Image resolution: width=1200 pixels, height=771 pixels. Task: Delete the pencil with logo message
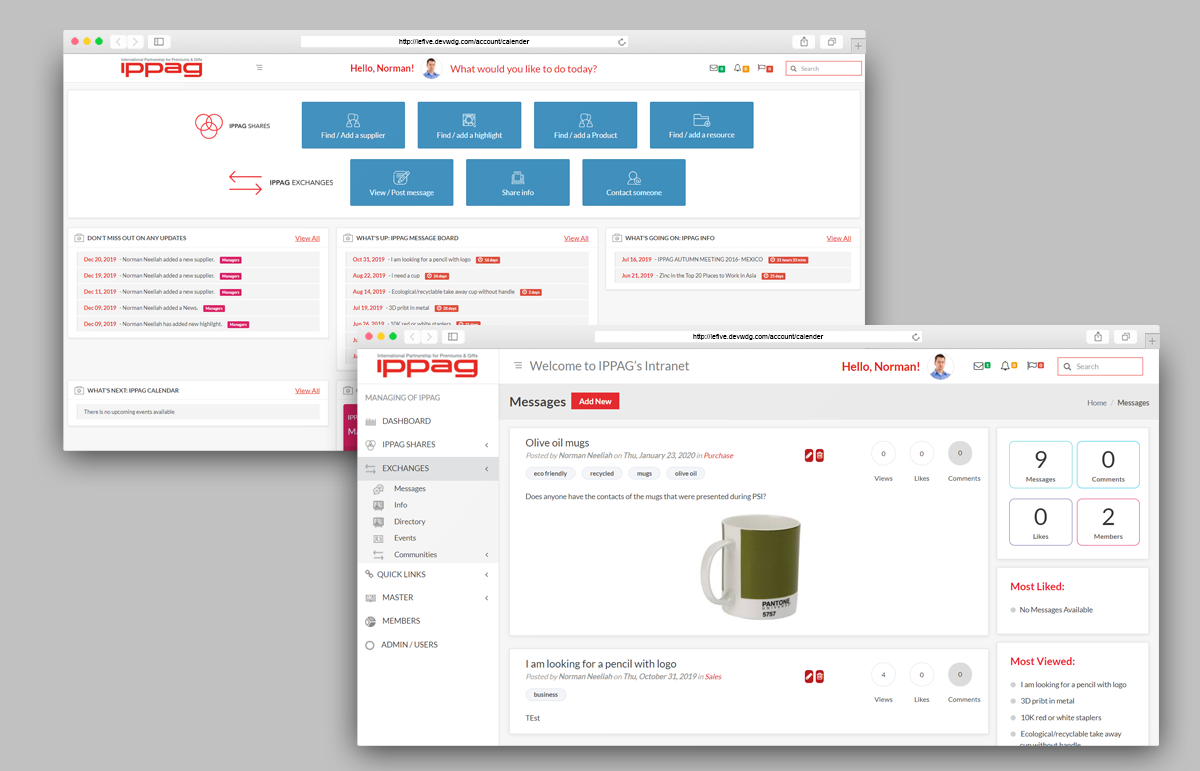[820, 676]
